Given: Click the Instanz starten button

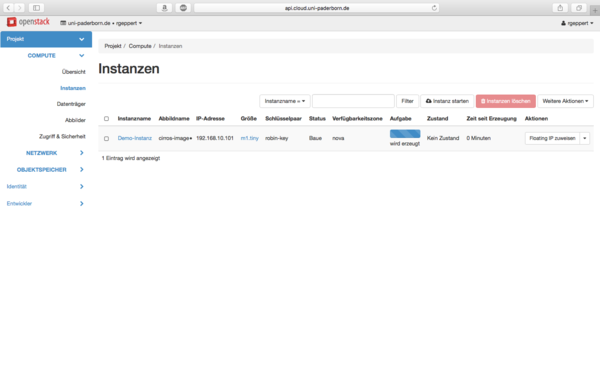Looking at the screenshot, I should (447, 101).
